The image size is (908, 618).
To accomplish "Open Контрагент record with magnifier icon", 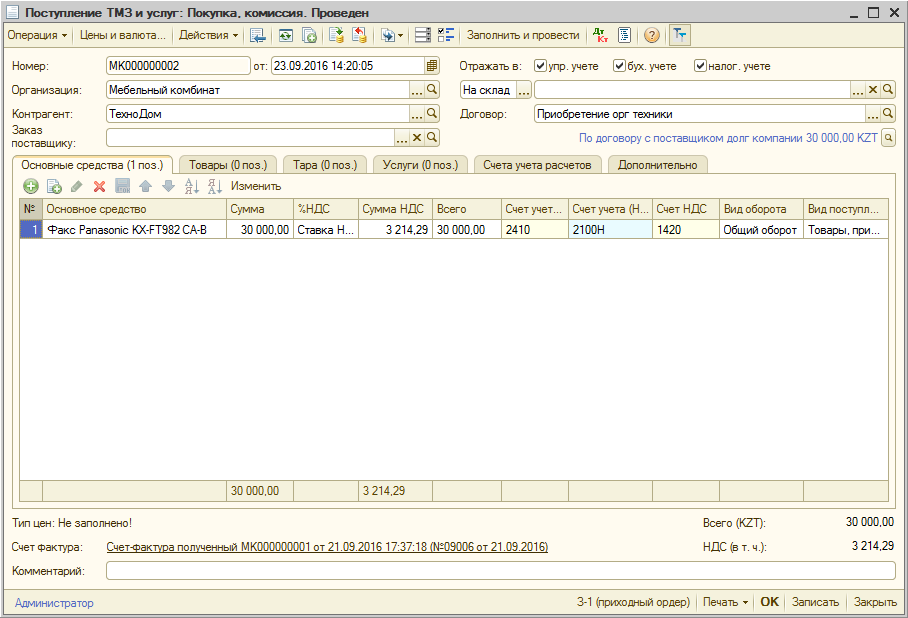I will point(432,114).
